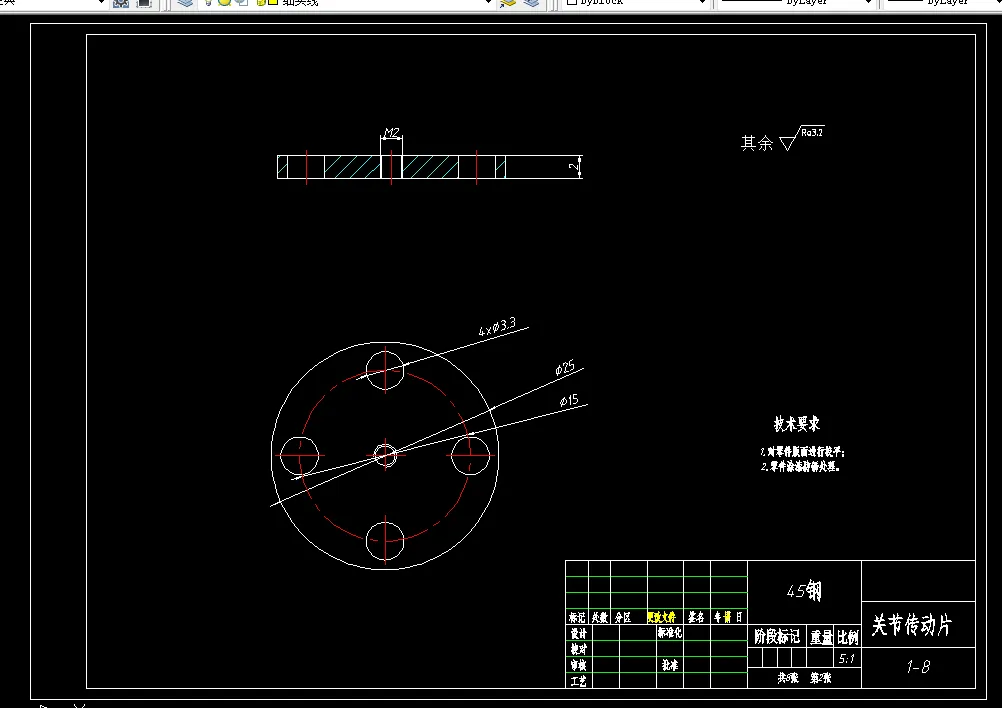Select the first technical requirement line
This screenshot has width=1002, height=708.
(x=803, y=452)
